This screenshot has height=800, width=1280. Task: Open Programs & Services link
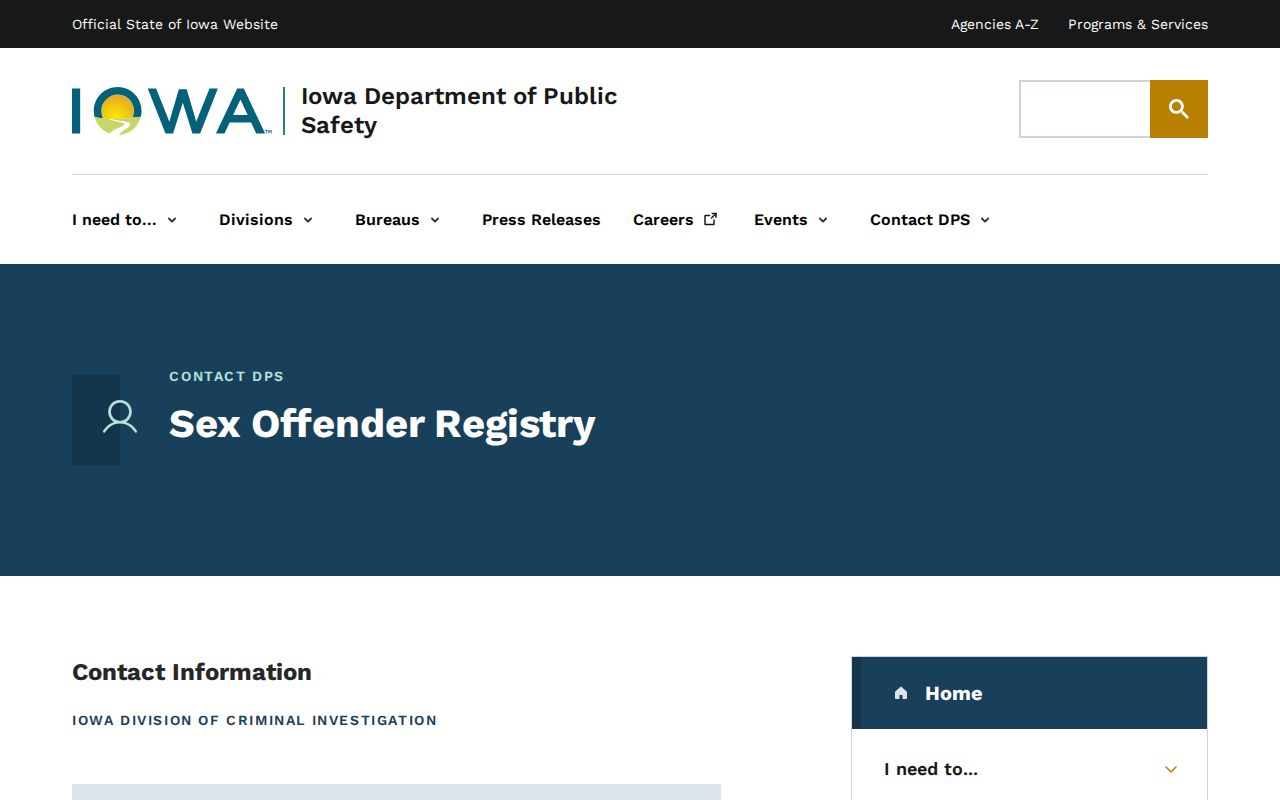pos(1138,24)
